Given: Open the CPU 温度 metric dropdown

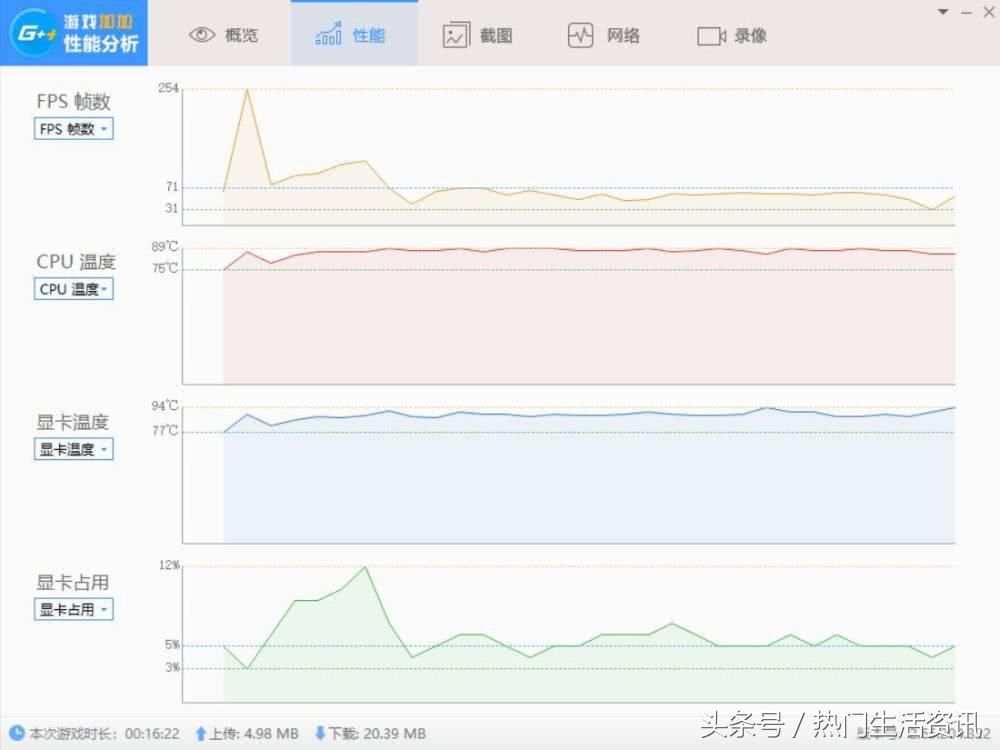Looking at the screenshot, I should [x=73, y=289].
